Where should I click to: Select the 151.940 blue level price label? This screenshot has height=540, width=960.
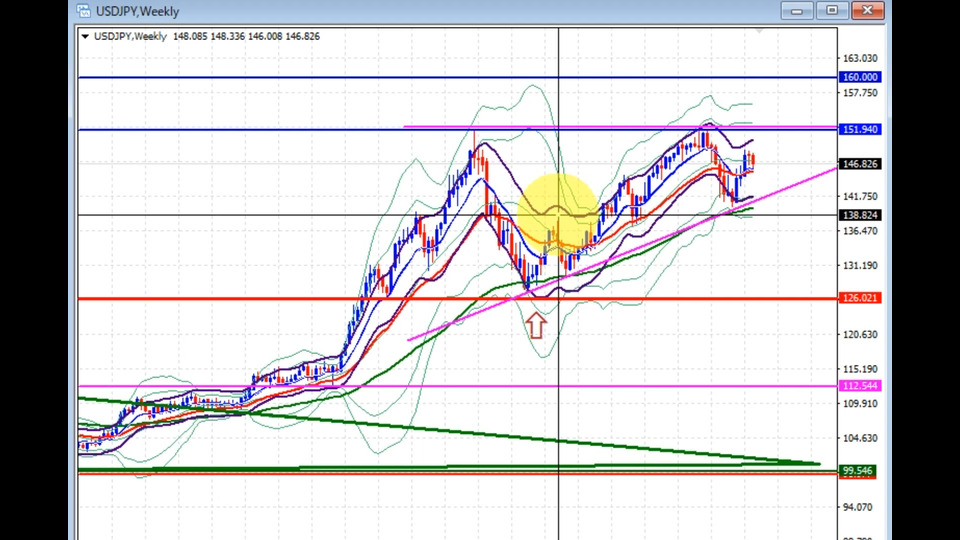860,129
